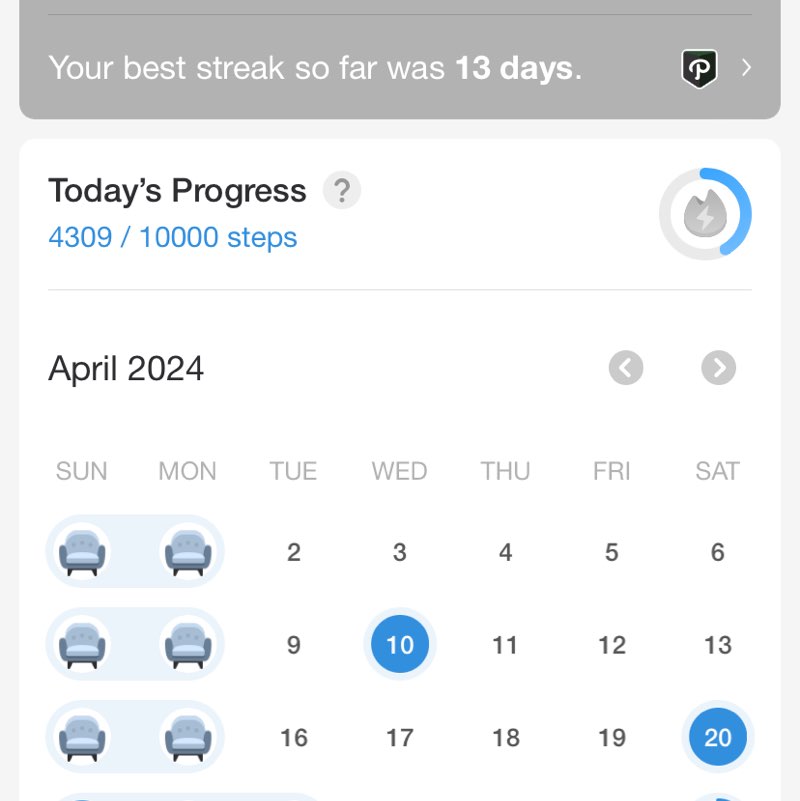Screen dimensions: 800x801
Task: Select highlighted April 10 on calendar
Action: pyautogui.click(x=400, y=645)
